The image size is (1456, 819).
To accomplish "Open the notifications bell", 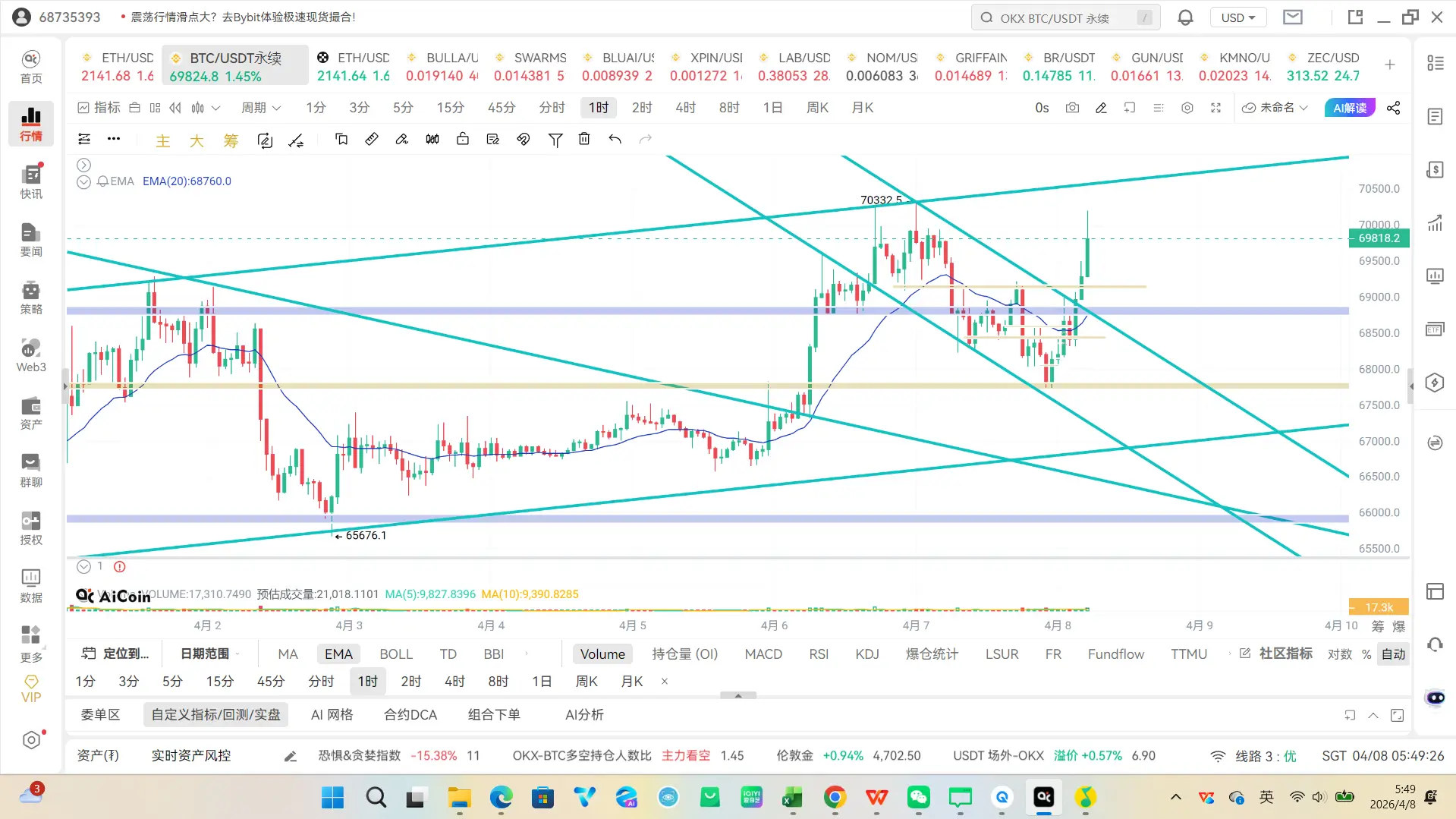I will [1185, 17].
